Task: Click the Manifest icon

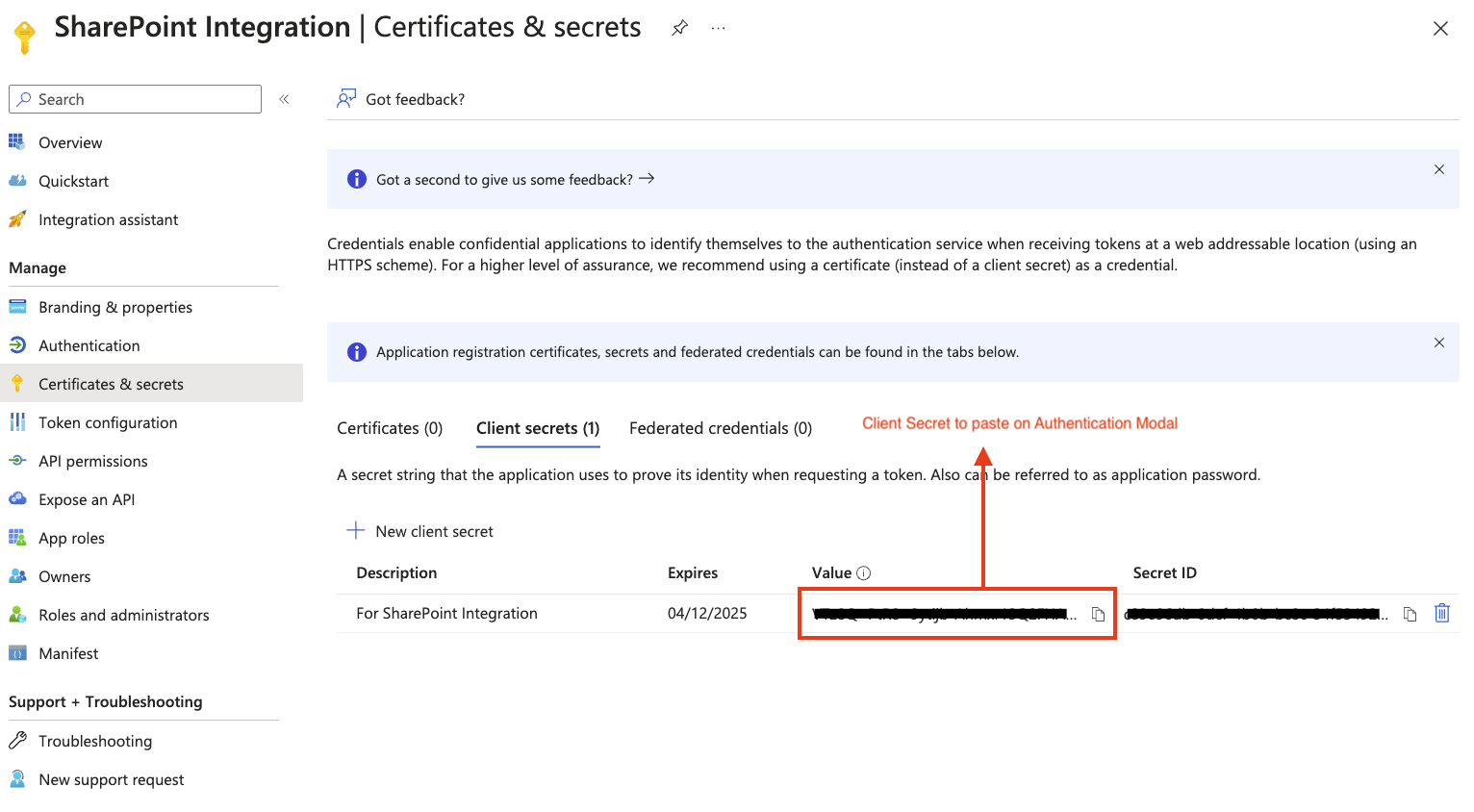Action: 17,653
